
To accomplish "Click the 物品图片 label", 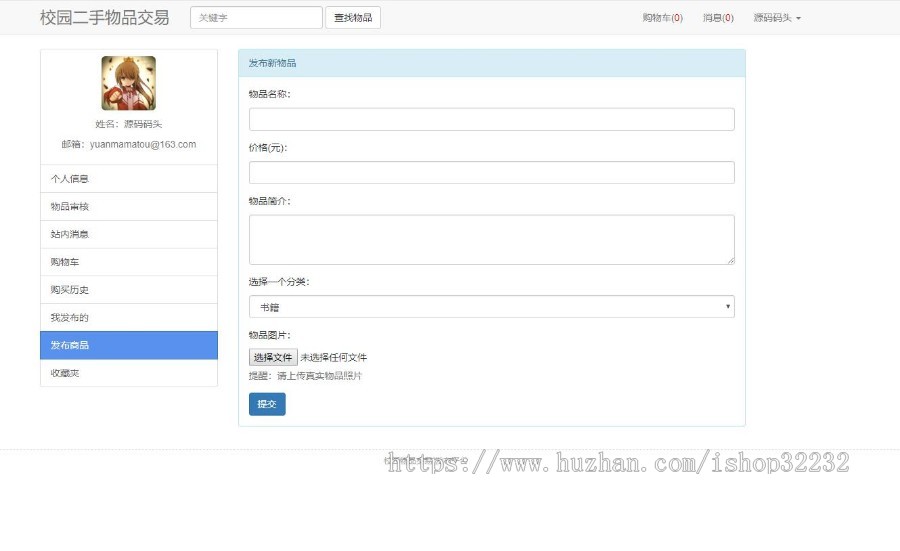I will point(270,335).
